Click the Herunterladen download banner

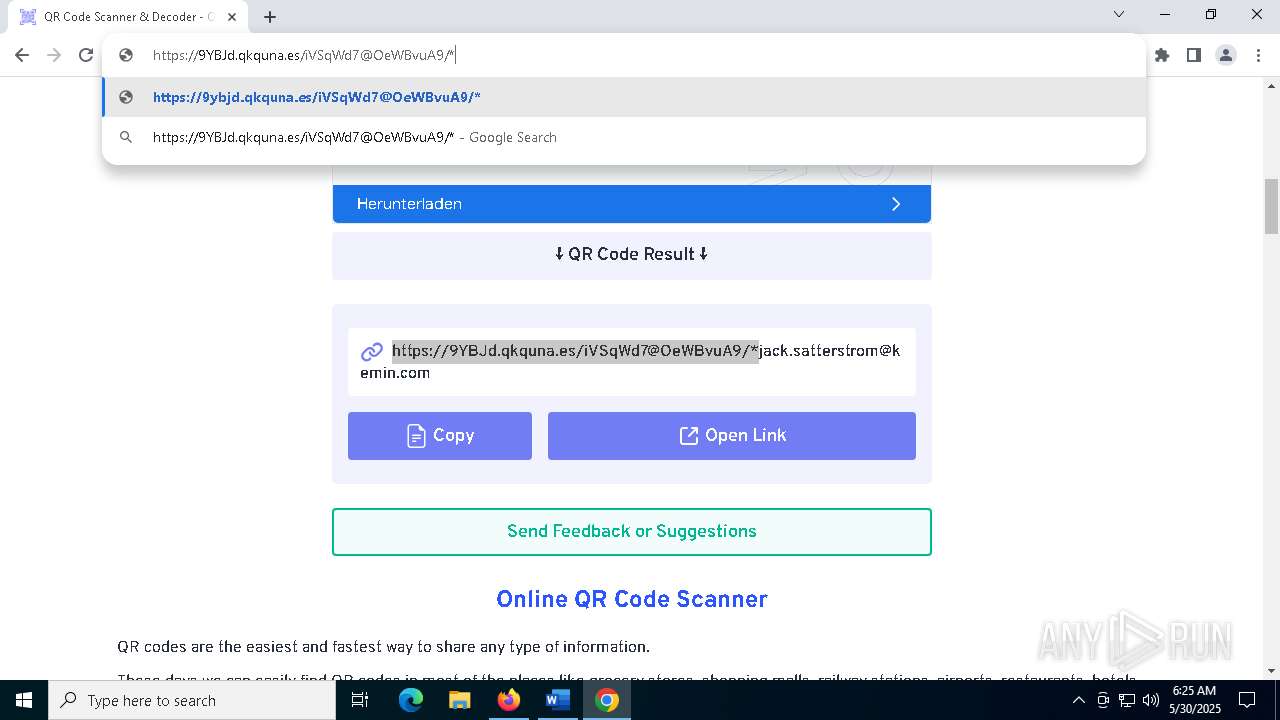point(631,203)
